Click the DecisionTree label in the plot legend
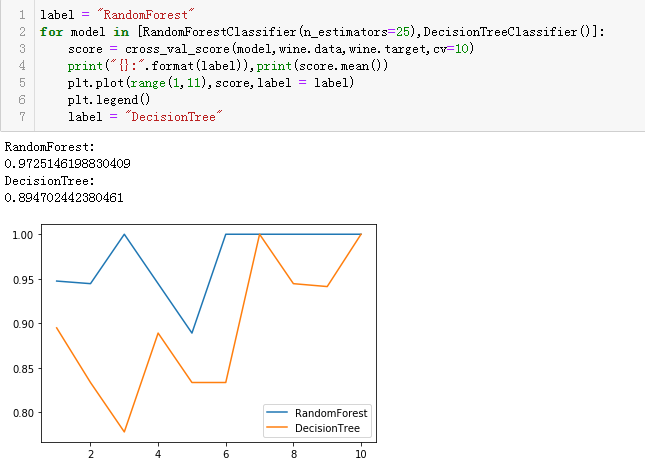The width and height of the screenshot is (645, 468). point(328,427)
